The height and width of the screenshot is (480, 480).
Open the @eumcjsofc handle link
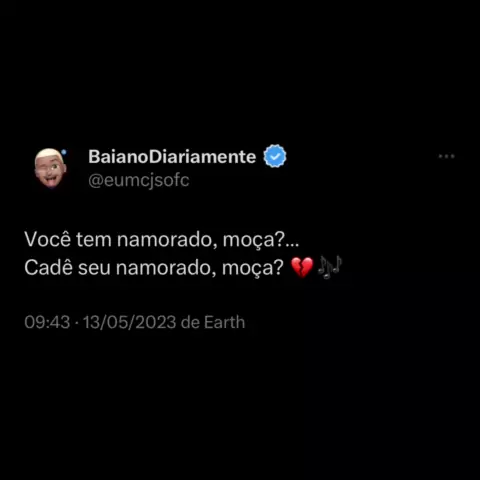[x=139, y=181]
